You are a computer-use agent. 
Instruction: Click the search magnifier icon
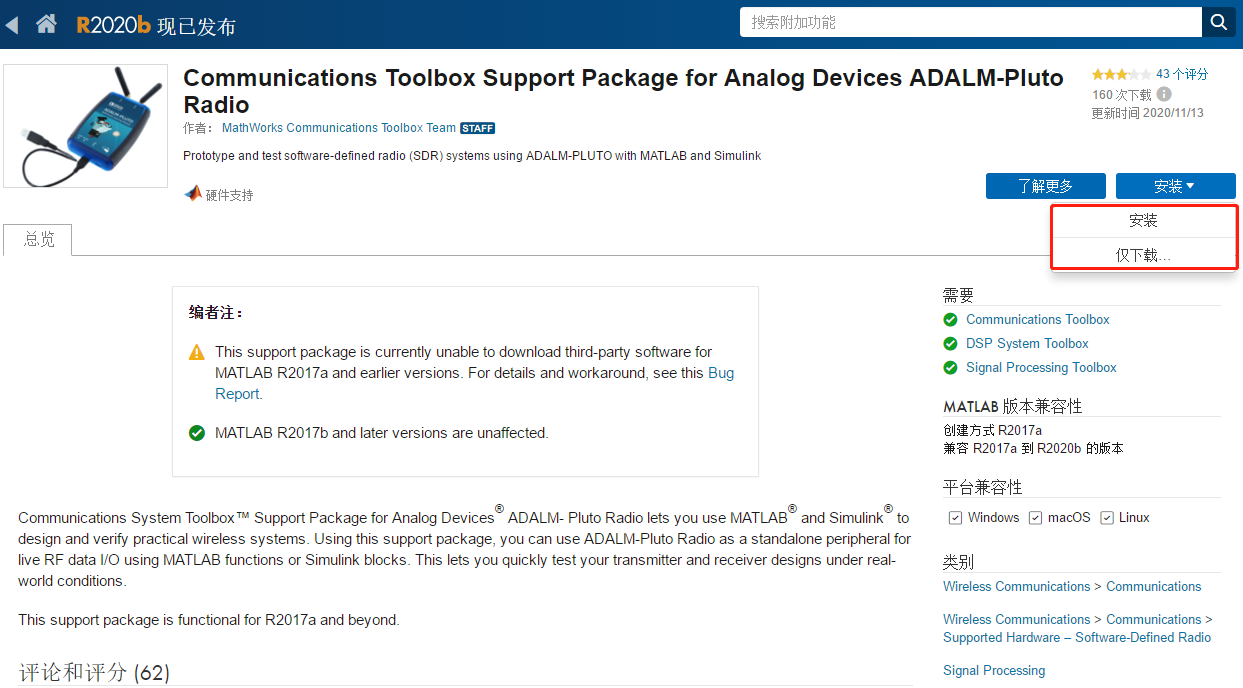click(x=1218, y=21)
